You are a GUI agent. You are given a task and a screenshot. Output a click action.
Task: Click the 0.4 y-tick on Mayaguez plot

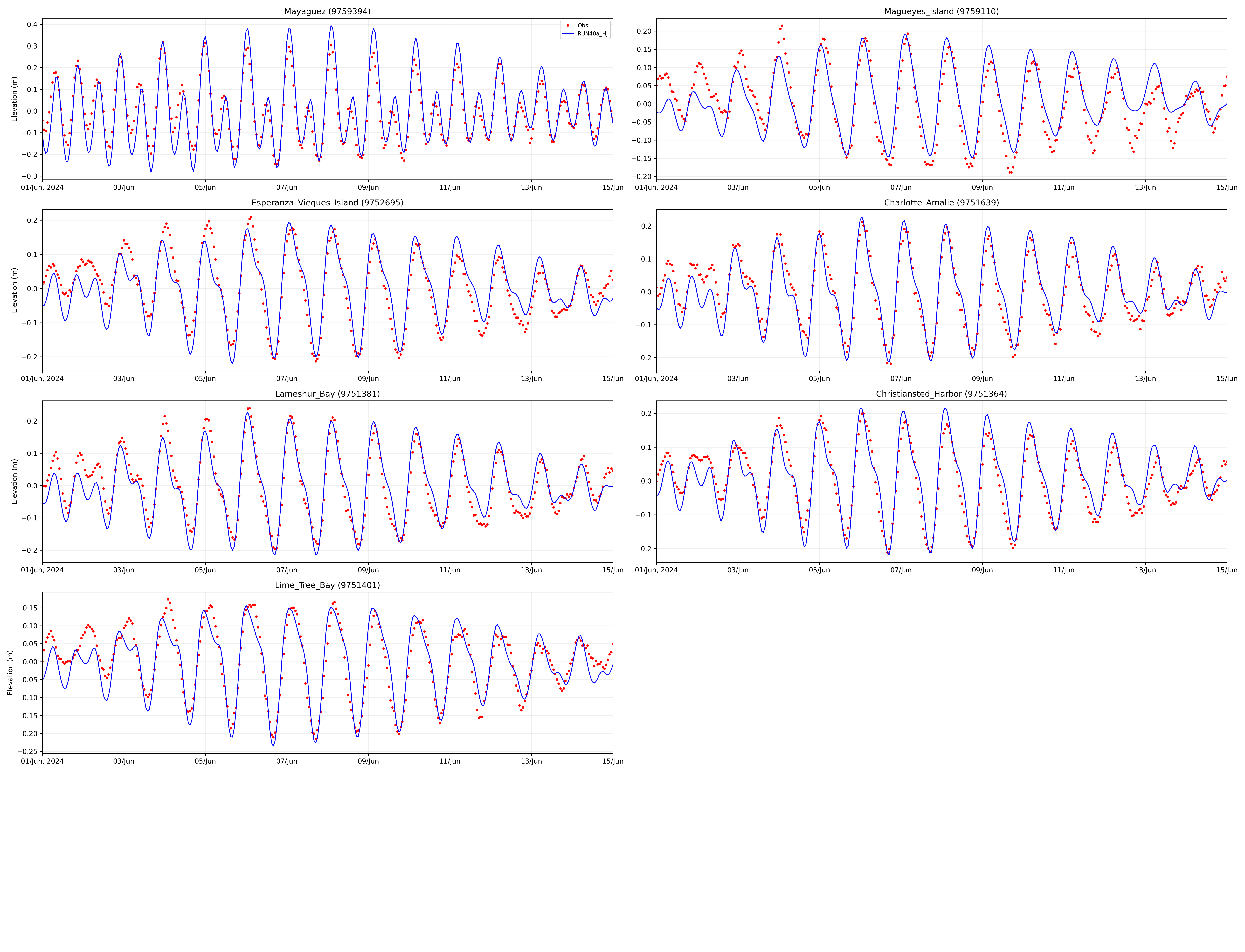point(32,24)
